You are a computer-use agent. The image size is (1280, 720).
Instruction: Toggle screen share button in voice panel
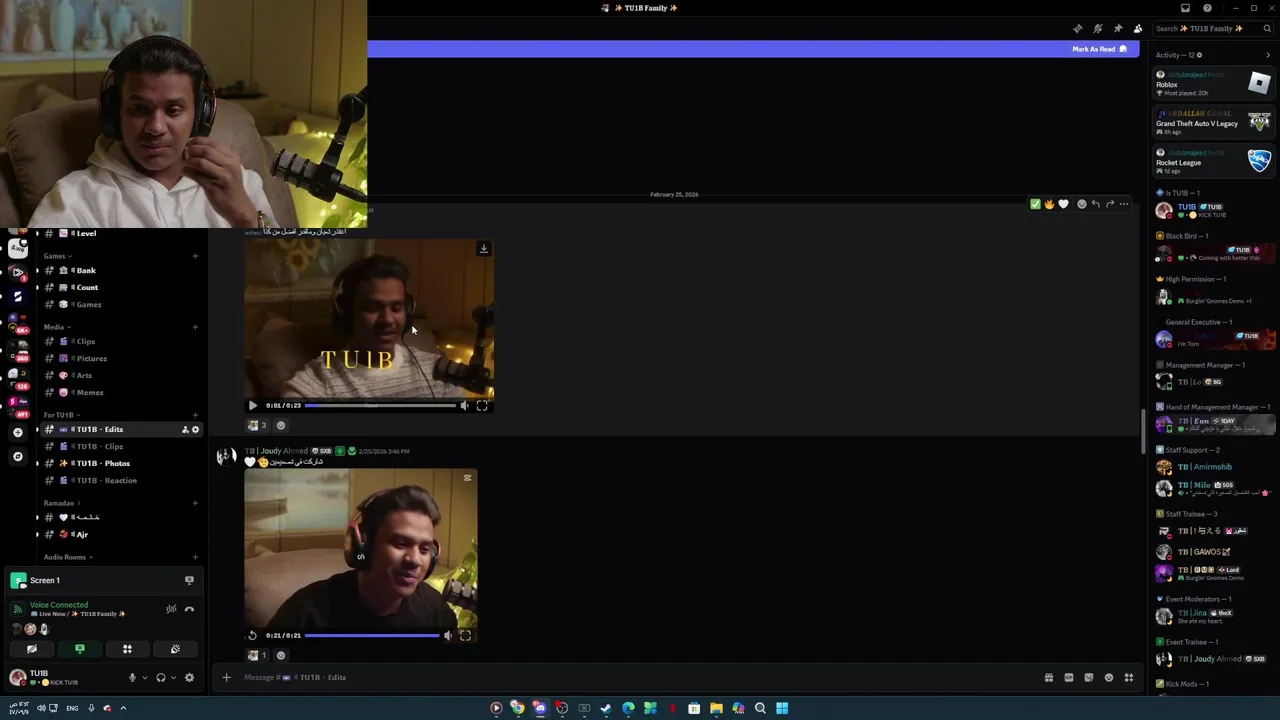pos(80,650)
